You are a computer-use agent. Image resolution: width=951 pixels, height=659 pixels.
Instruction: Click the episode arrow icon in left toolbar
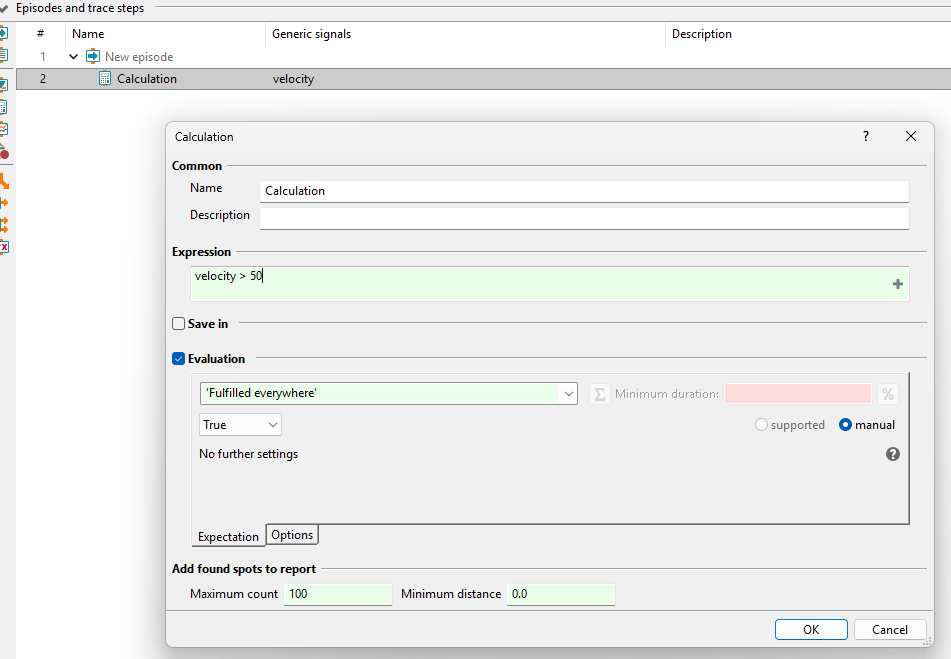pos(4,33)
